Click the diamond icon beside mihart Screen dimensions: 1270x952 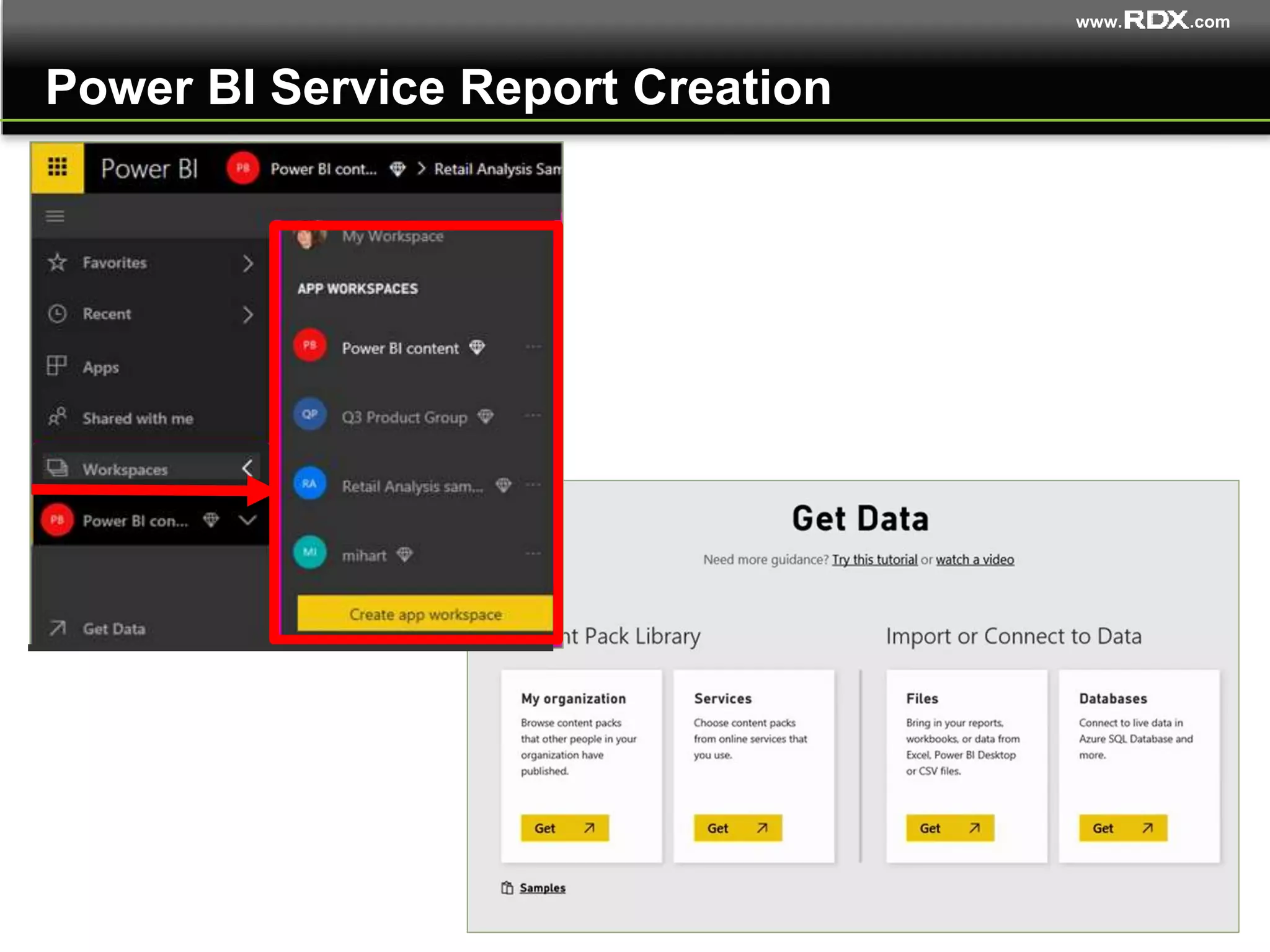(x=404, y=554)
